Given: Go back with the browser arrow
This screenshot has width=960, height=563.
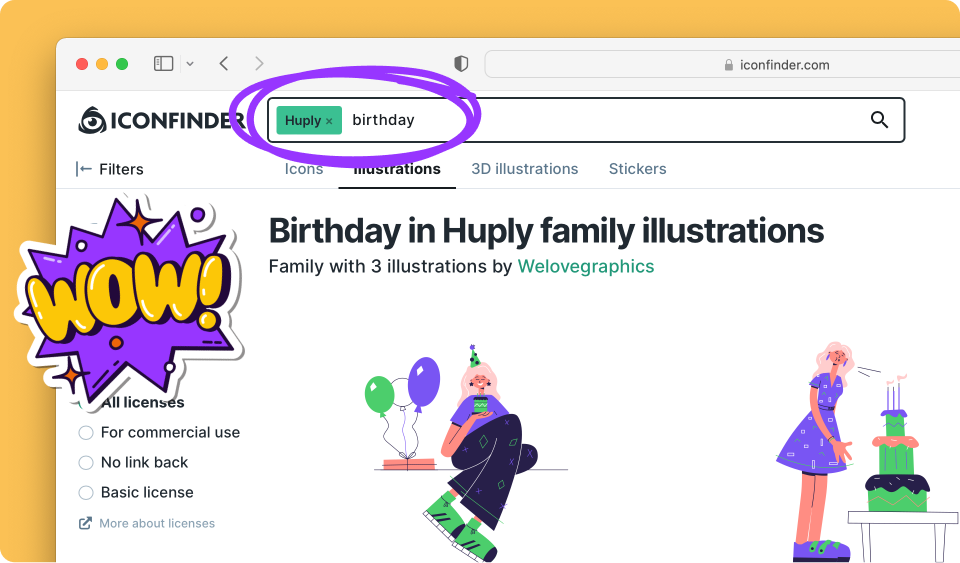Looking at the screenshot, I should (224, 64).
